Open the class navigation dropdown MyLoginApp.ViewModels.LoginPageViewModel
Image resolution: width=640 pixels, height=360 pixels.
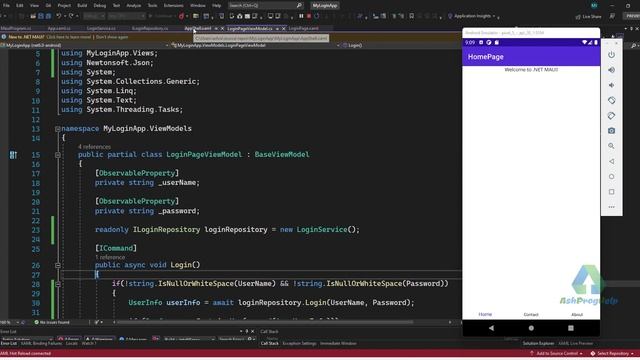(x=256, y=45)
